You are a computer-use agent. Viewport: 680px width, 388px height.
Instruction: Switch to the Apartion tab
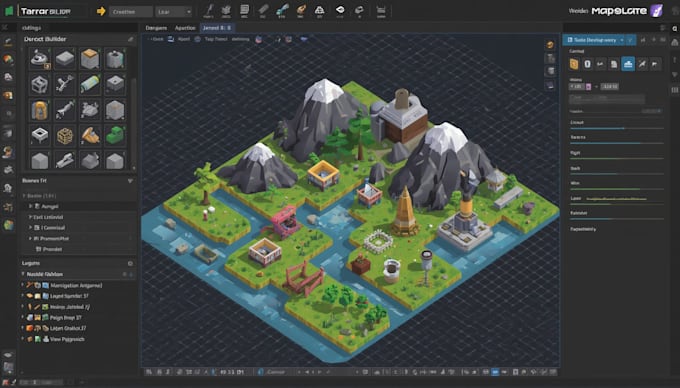(185, 28)
